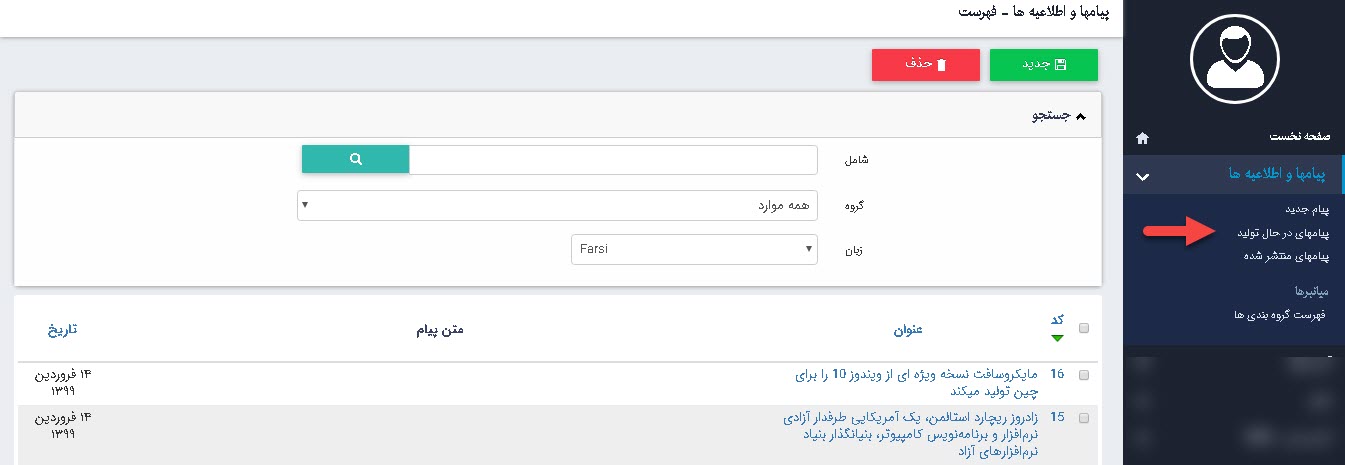Screen dimensions: 1345x465
Task: Click the home icon beside صفحه نخست
Action: tap(1143, 137)
